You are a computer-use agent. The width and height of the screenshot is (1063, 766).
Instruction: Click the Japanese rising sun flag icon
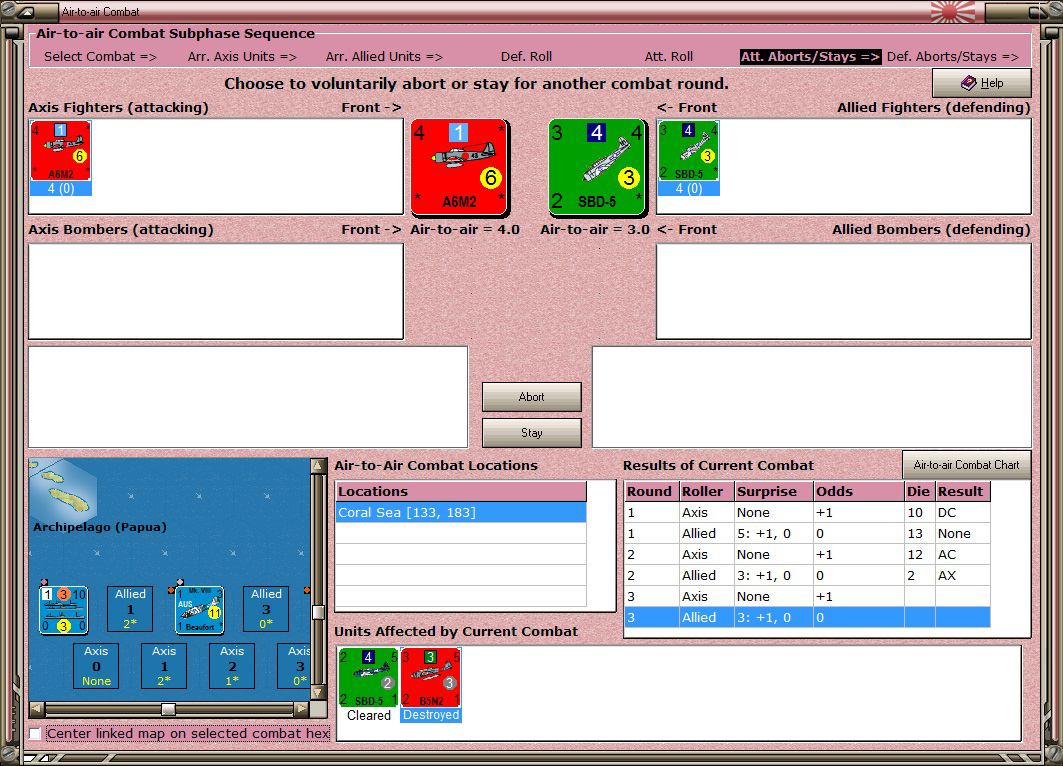coord(953,12)
